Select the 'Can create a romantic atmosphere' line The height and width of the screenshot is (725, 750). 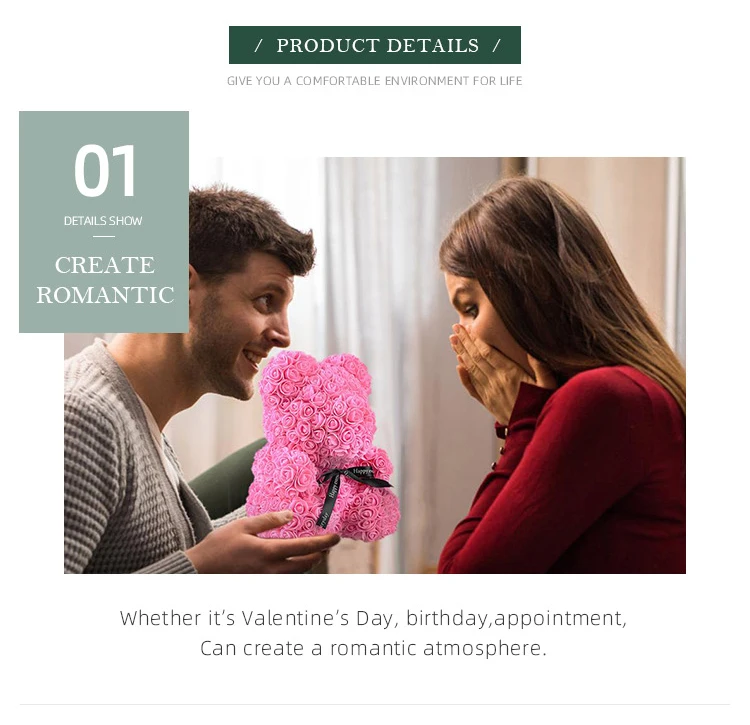373,649
